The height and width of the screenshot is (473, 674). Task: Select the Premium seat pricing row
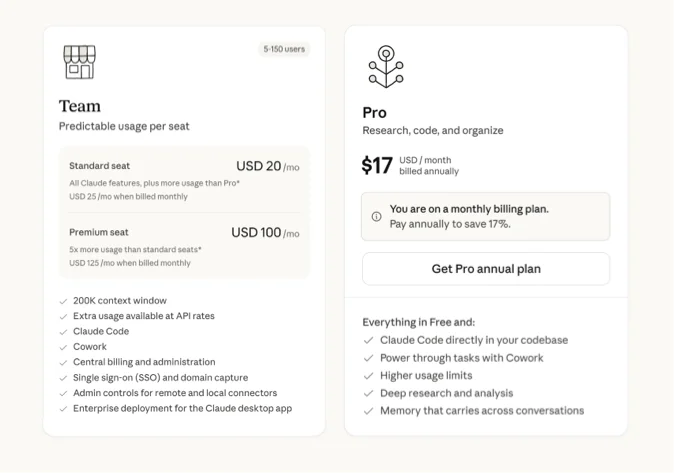(x=184, y=246)
